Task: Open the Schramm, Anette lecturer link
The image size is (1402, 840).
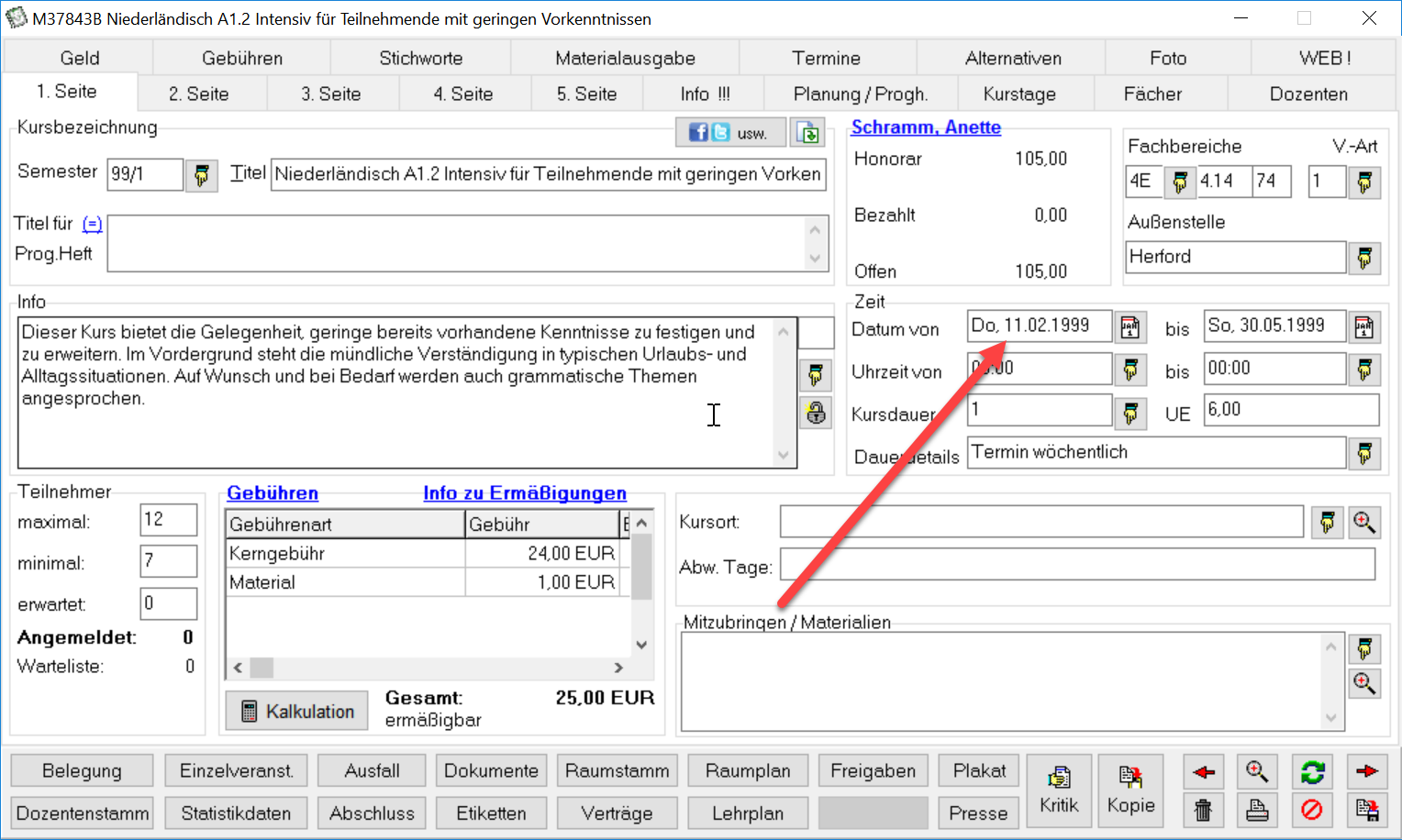Action: point(926,127)
